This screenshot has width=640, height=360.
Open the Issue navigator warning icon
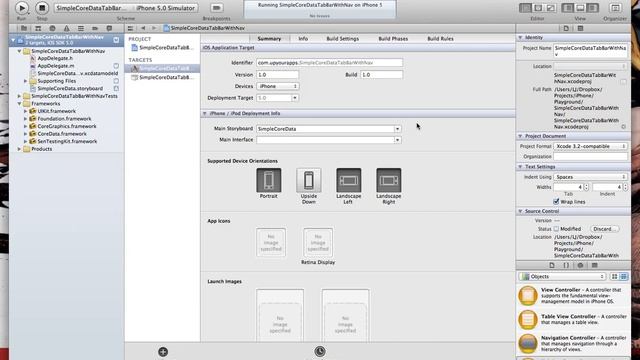(x=67, y=28)
